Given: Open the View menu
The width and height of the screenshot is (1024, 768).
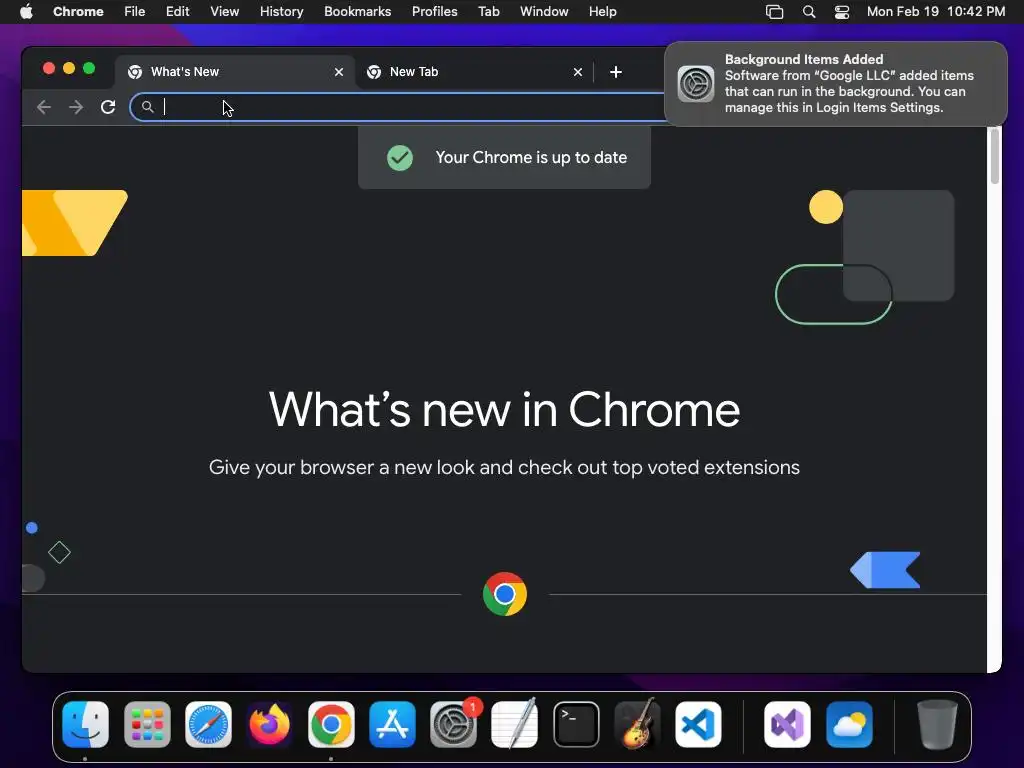Looking at the screenshot, I should point(225,12).
